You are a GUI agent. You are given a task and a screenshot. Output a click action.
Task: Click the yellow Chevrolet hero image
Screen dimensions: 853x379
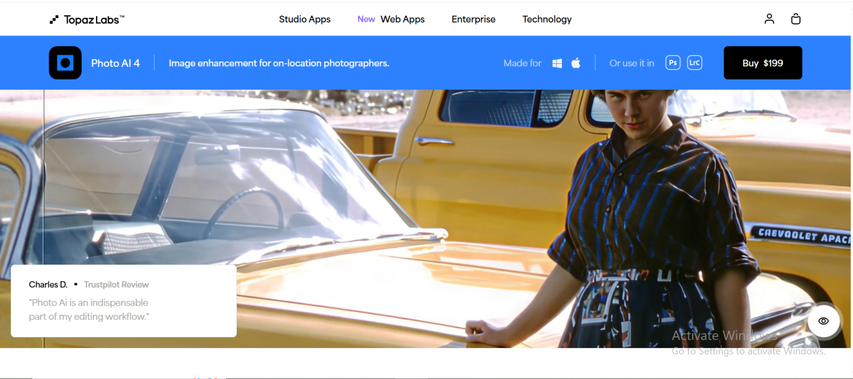pos(426,219)
